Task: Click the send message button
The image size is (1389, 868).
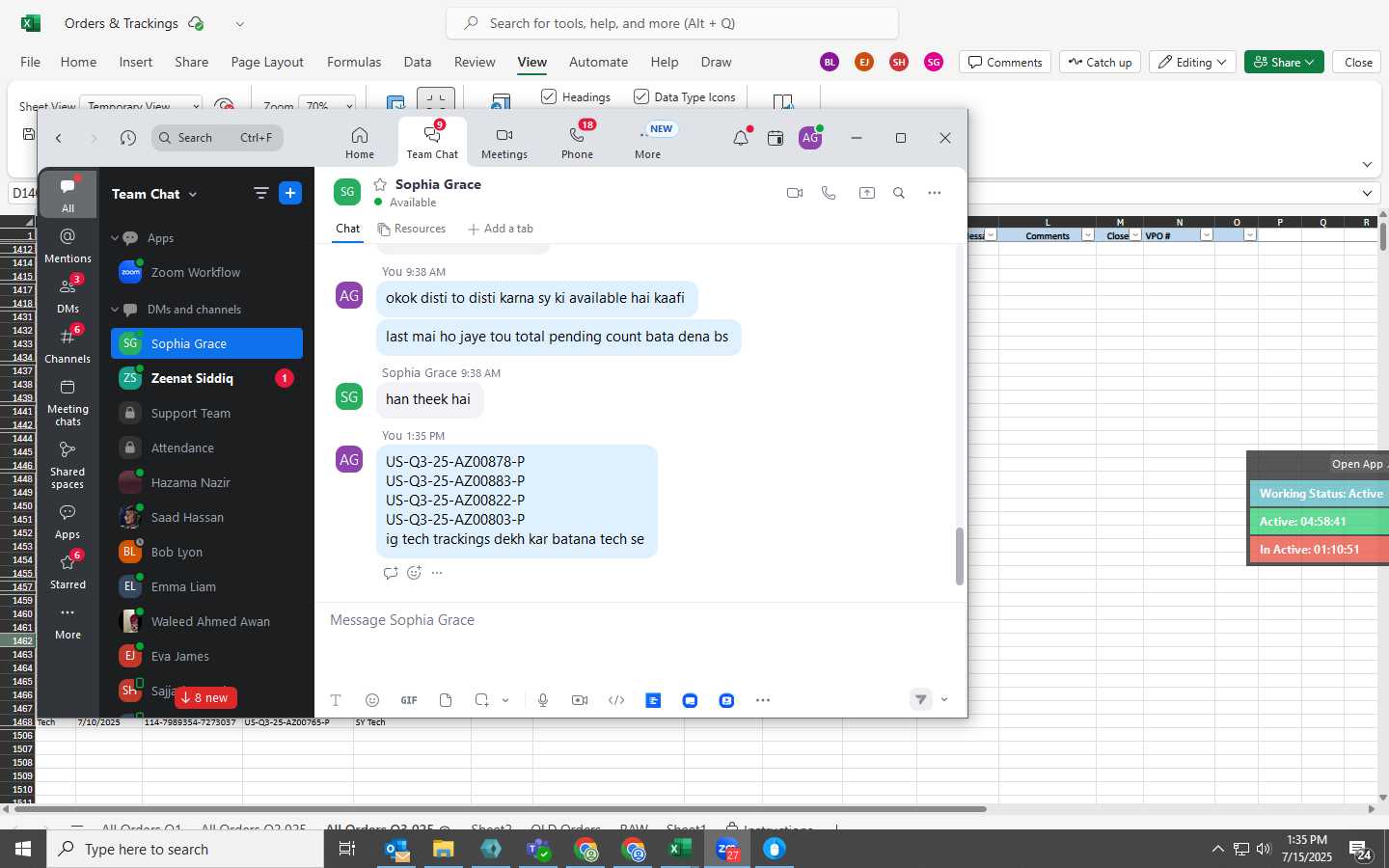Action: point(921,699)
